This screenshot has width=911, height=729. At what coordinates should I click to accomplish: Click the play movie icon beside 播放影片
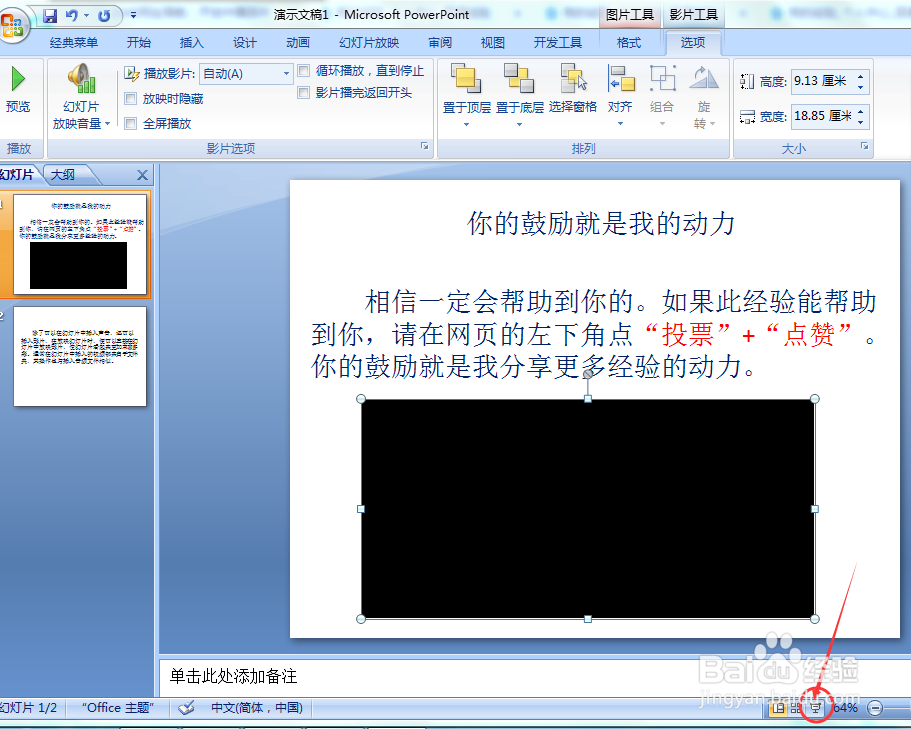(132, 74)
